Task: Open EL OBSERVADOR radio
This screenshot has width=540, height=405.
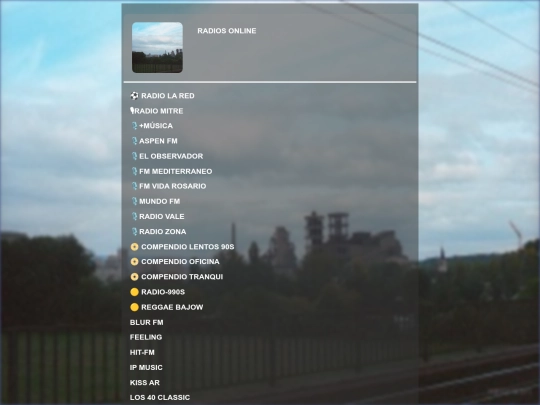Action: 171,156
